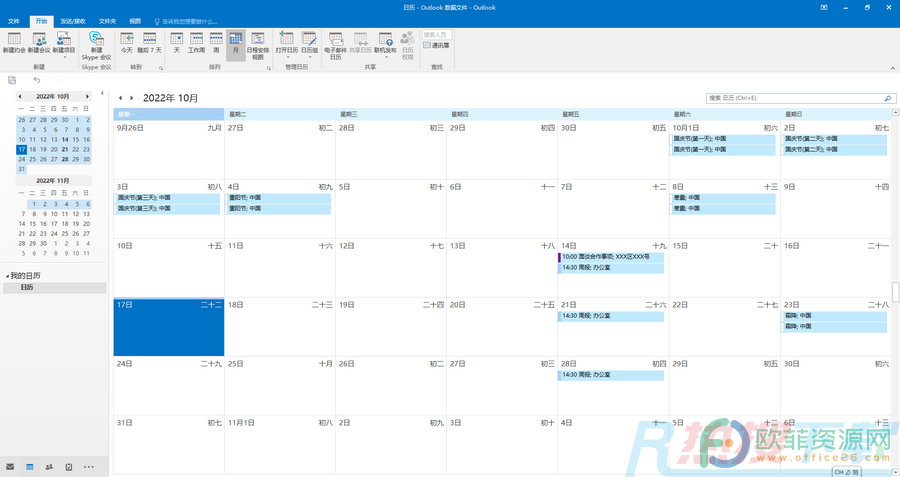This screenshot has width=900, height=477.
Task: Go to the next month in the main calendar
Action: pos(131,98)
